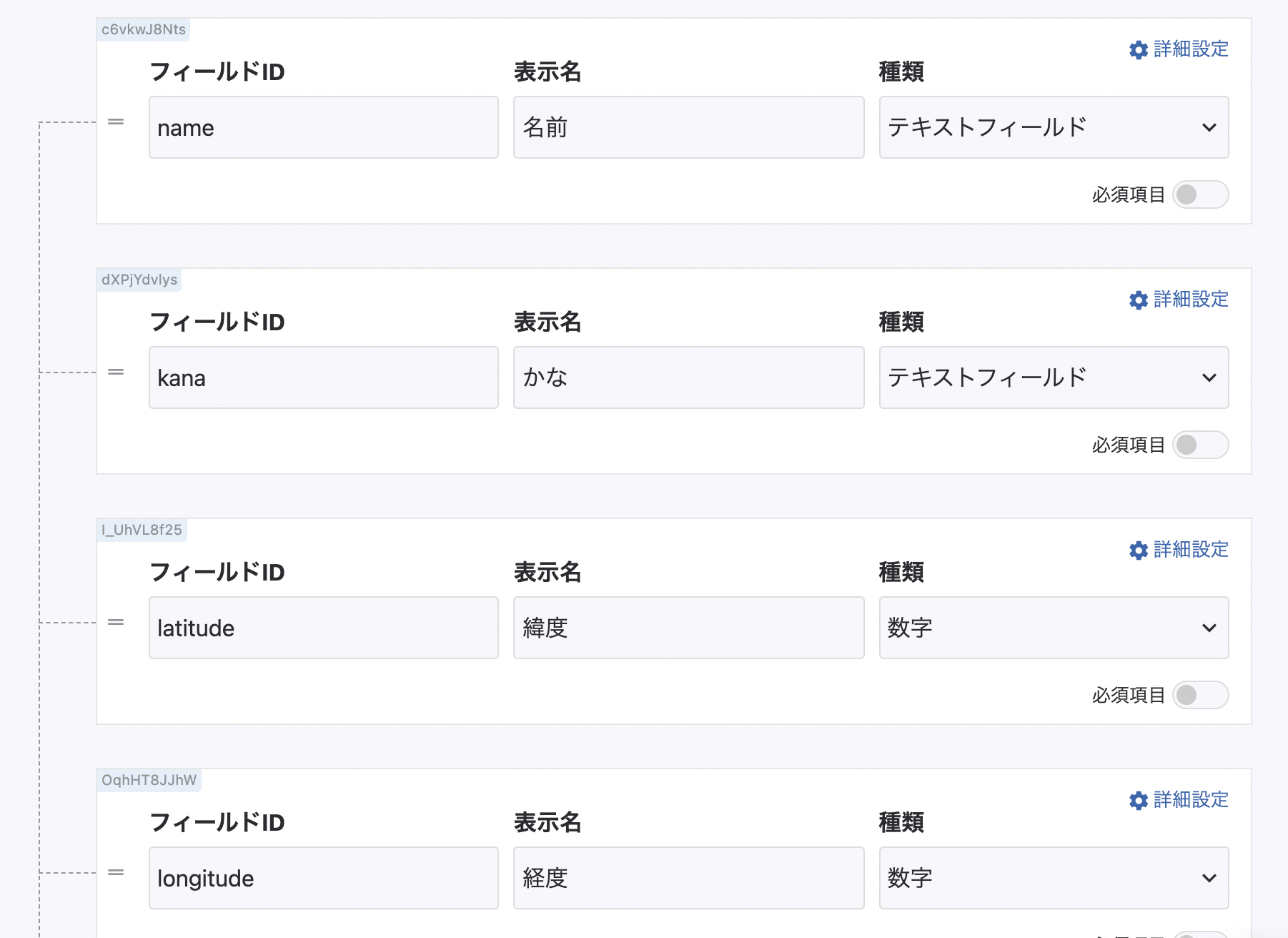Click the drag handle for kana field
1288x938 pixels.
[116, 372]
